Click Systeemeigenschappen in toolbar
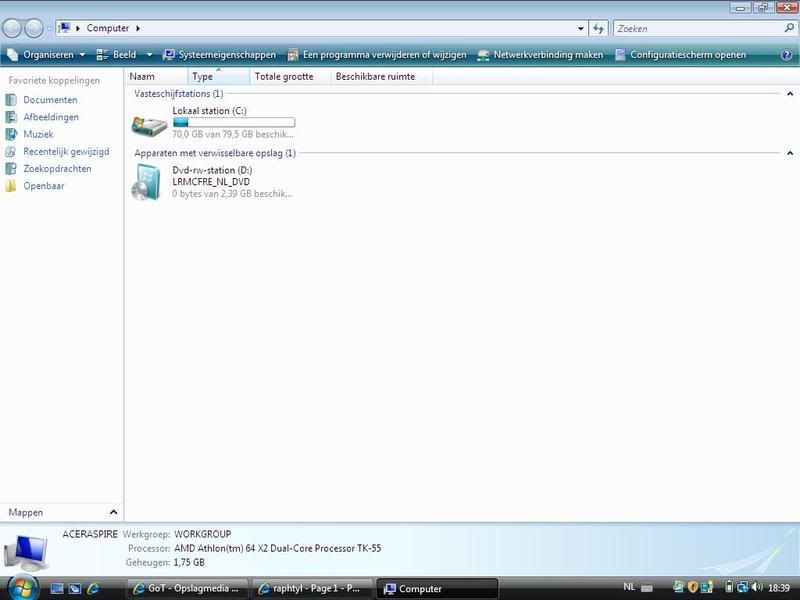The height and width of the screenshot is (600, 800). (219, 55)
